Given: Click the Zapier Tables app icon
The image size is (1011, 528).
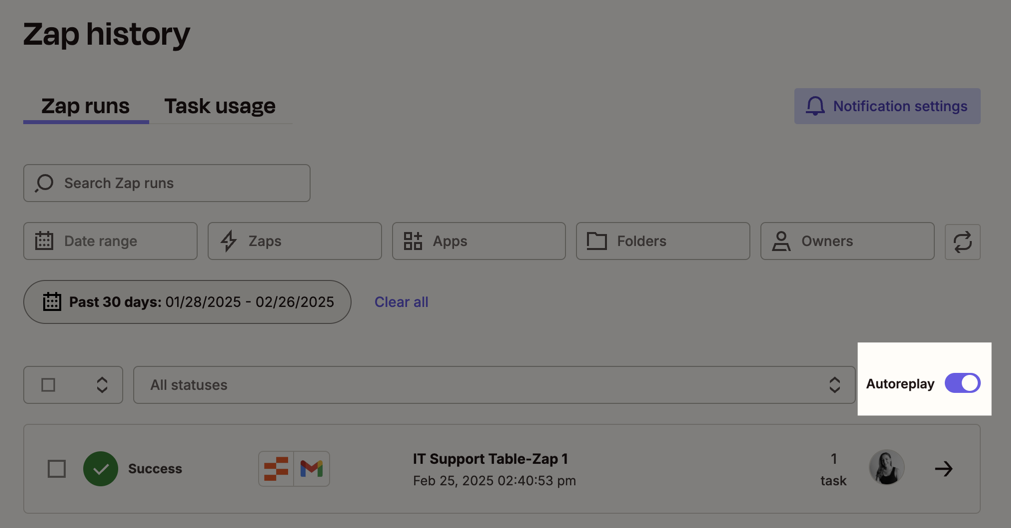Looking at the screenshot, I should click(276, 468).
